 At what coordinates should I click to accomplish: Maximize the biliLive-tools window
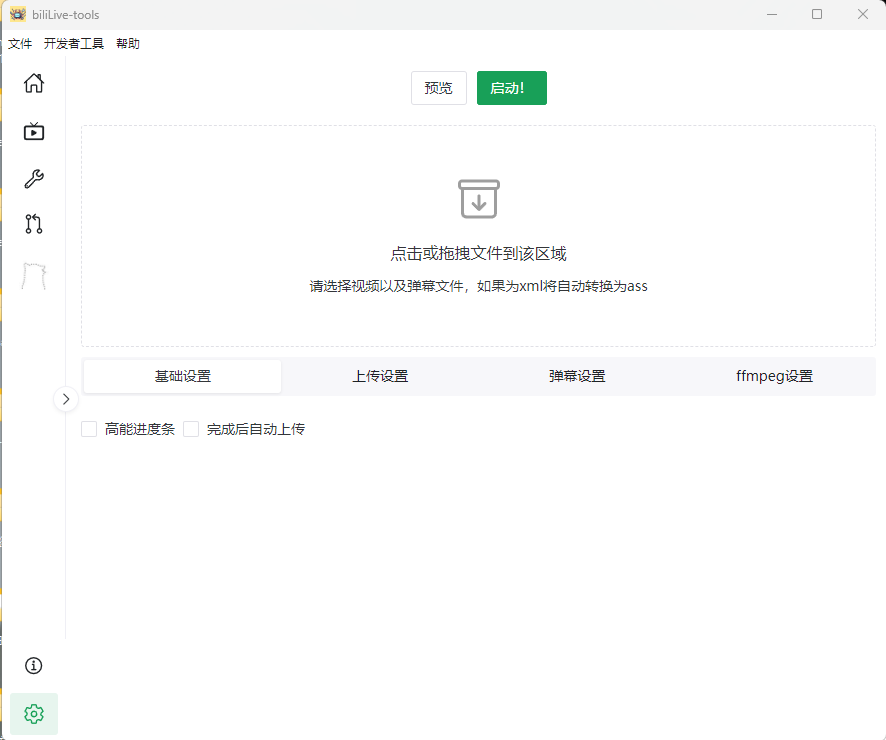coord(817,14)
